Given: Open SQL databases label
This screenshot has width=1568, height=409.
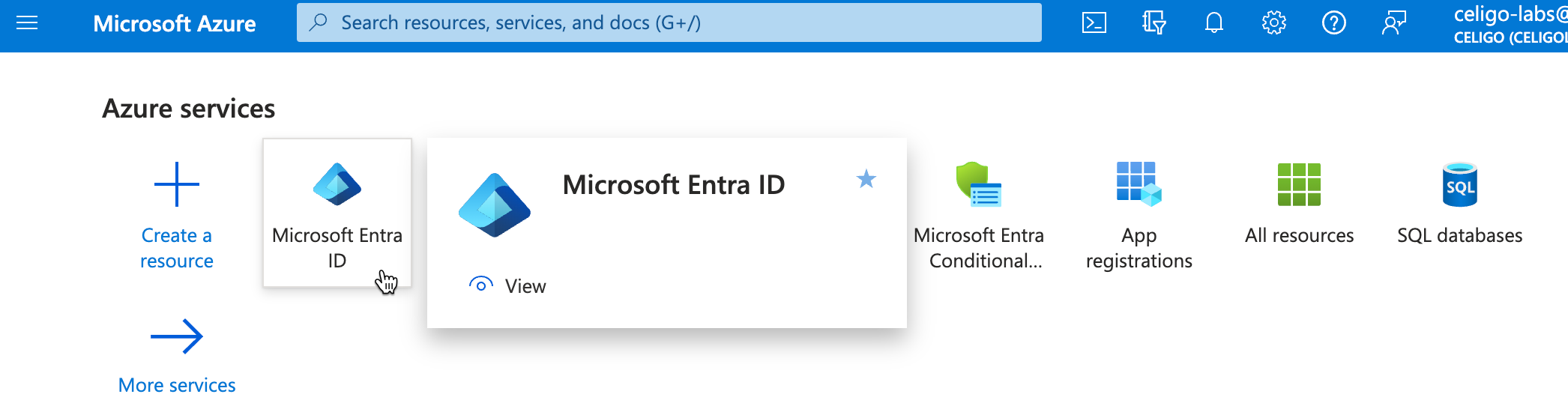Looking at the screenshot, I should pos(1460,235).
